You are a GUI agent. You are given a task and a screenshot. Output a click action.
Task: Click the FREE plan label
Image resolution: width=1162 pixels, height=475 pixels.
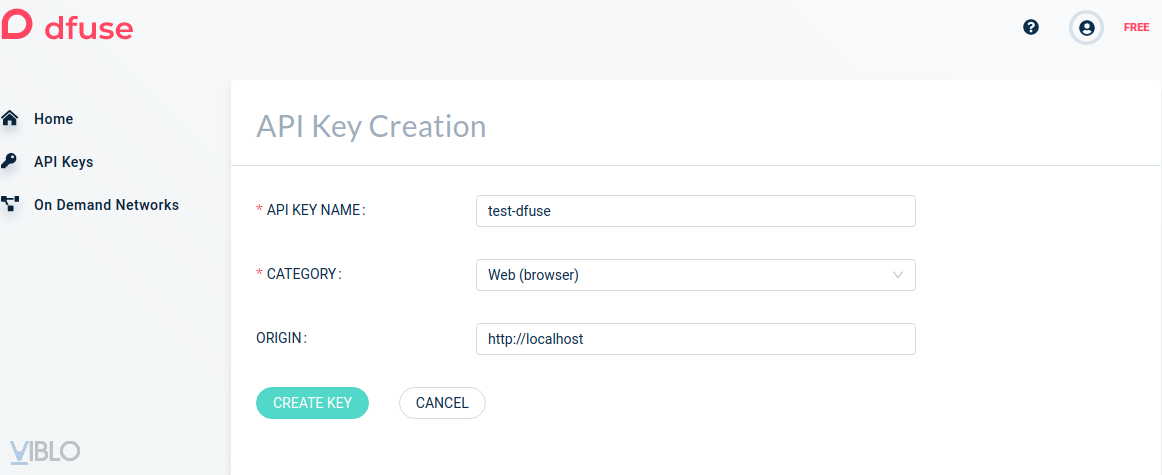[1136, 28]
